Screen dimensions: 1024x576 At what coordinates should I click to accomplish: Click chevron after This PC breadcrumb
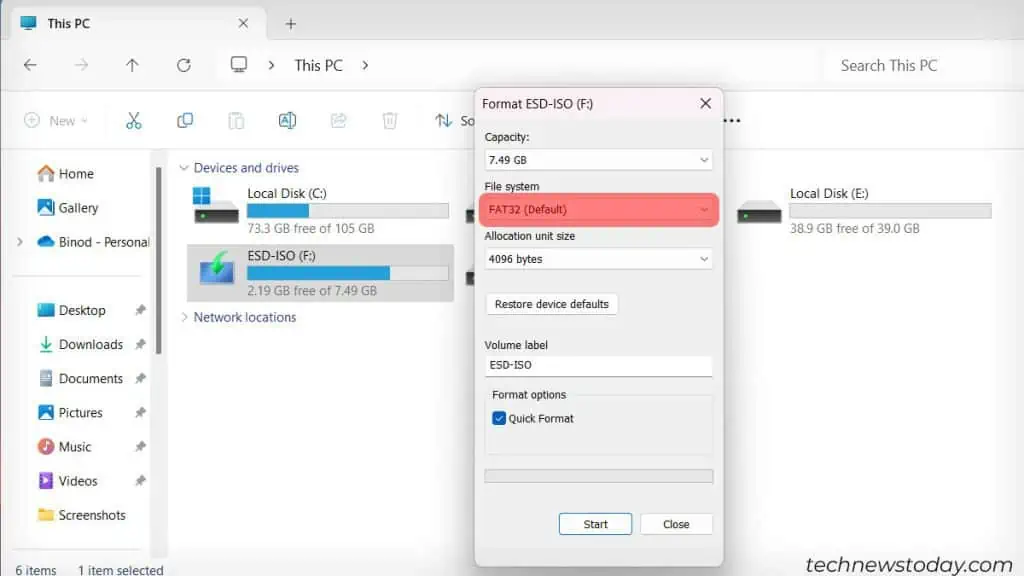[365, 65]
